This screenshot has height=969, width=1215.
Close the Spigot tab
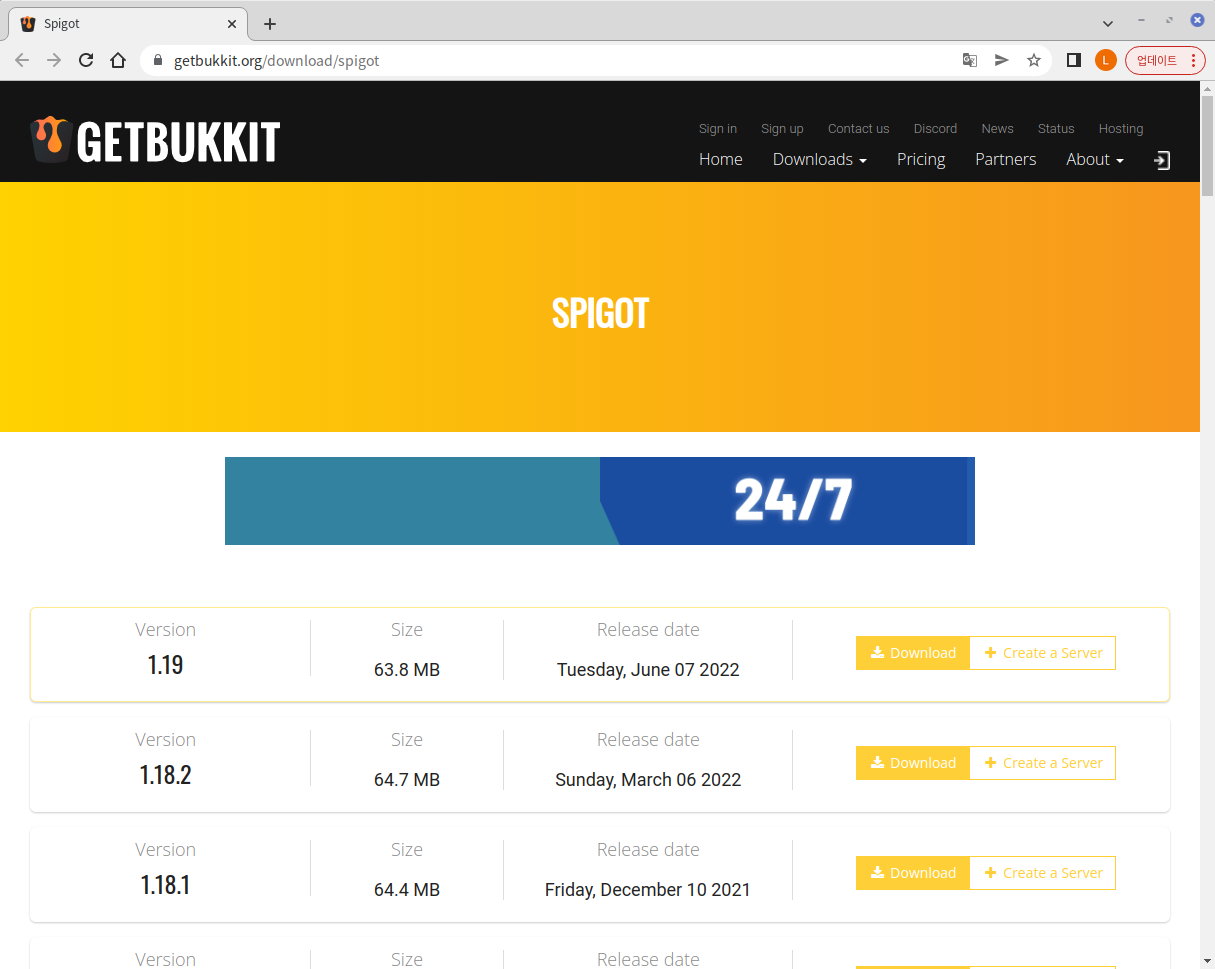tap(232, 24)
